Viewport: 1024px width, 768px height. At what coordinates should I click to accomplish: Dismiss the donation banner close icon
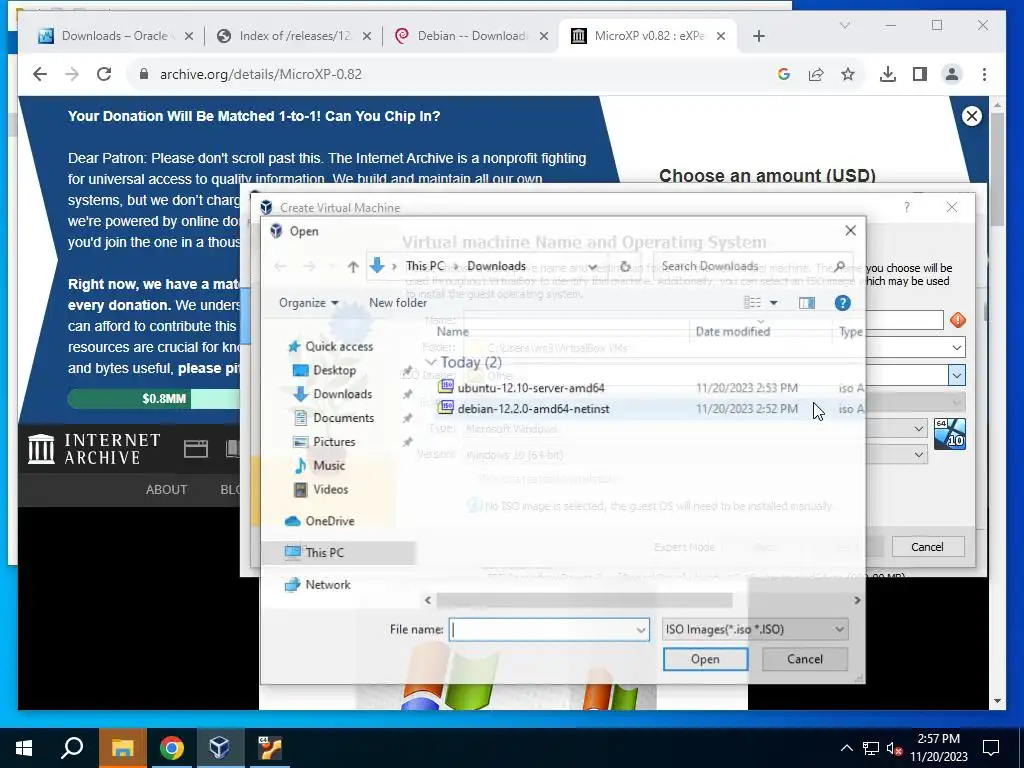(971, 116)
